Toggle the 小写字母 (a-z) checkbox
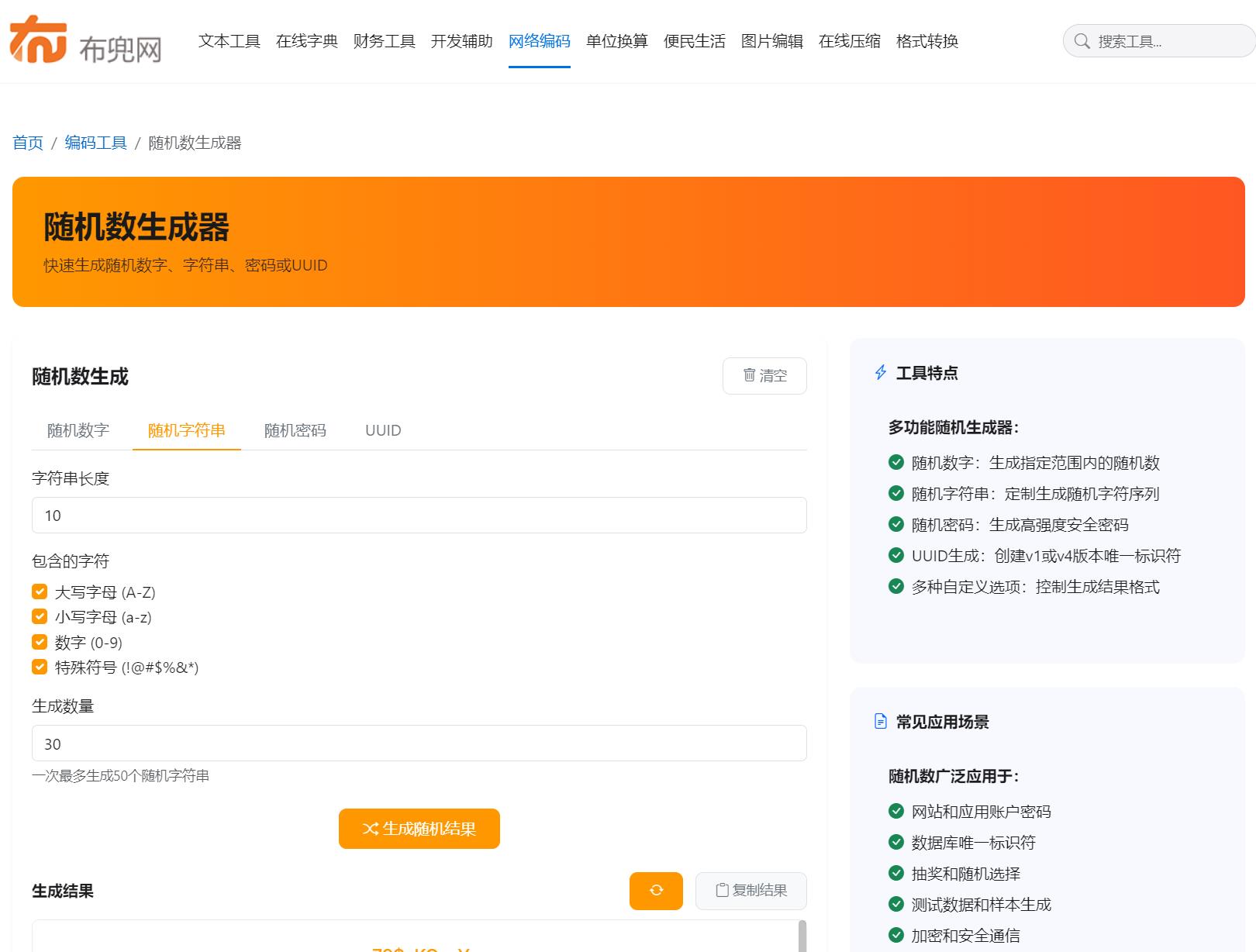This screenshot has width=1256, height=952. [x=39, y=616]
